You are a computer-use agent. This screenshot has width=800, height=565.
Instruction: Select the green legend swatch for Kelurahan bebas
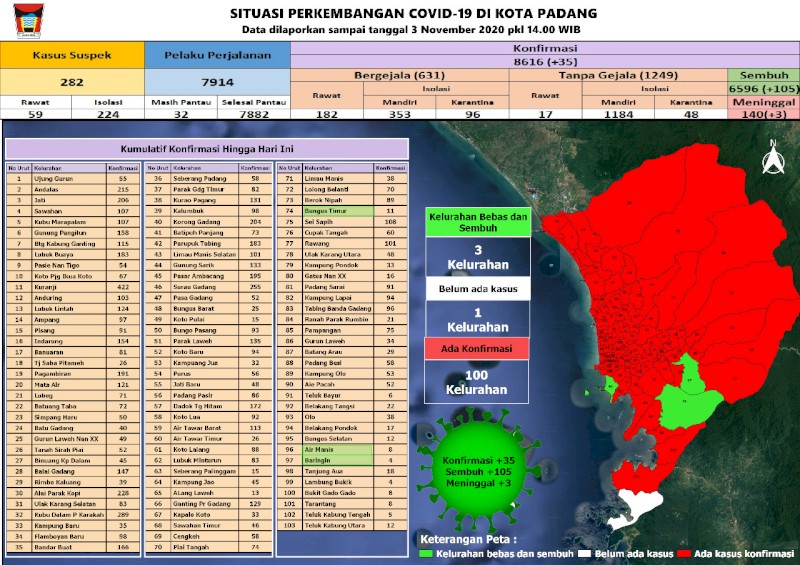point(426,554)
